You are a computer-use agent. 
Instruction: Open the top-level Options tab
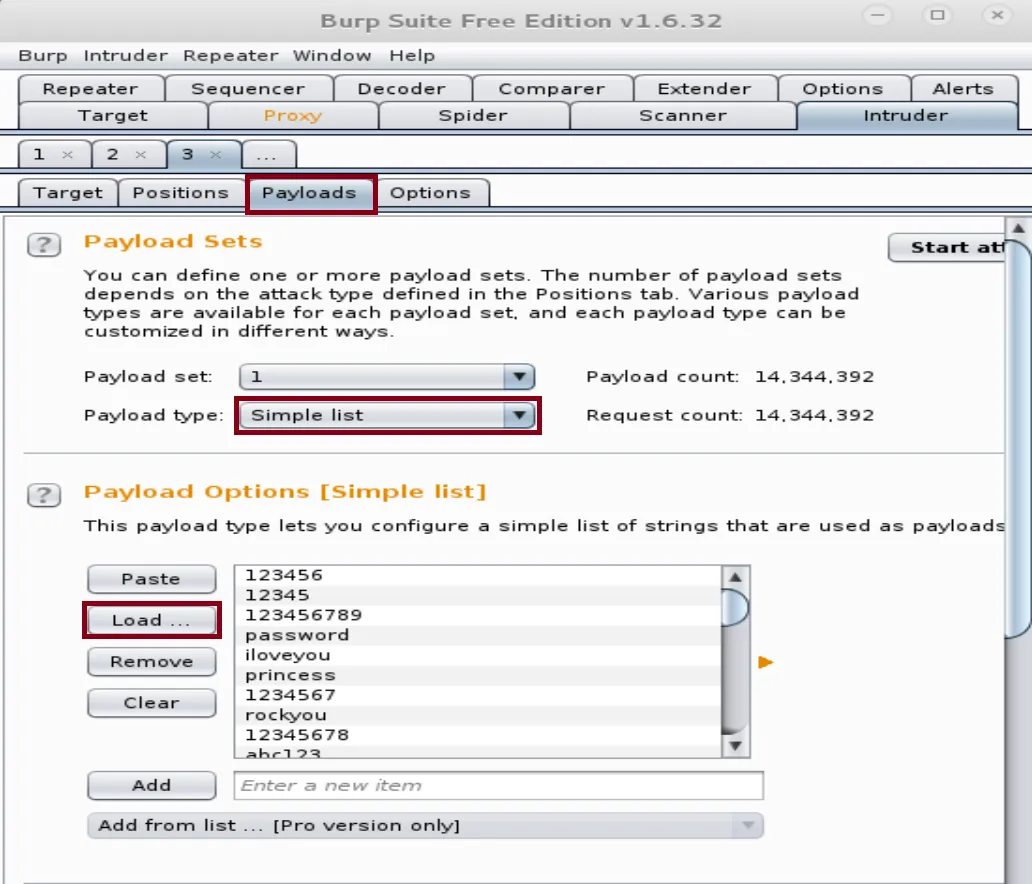tap(842, 89)
